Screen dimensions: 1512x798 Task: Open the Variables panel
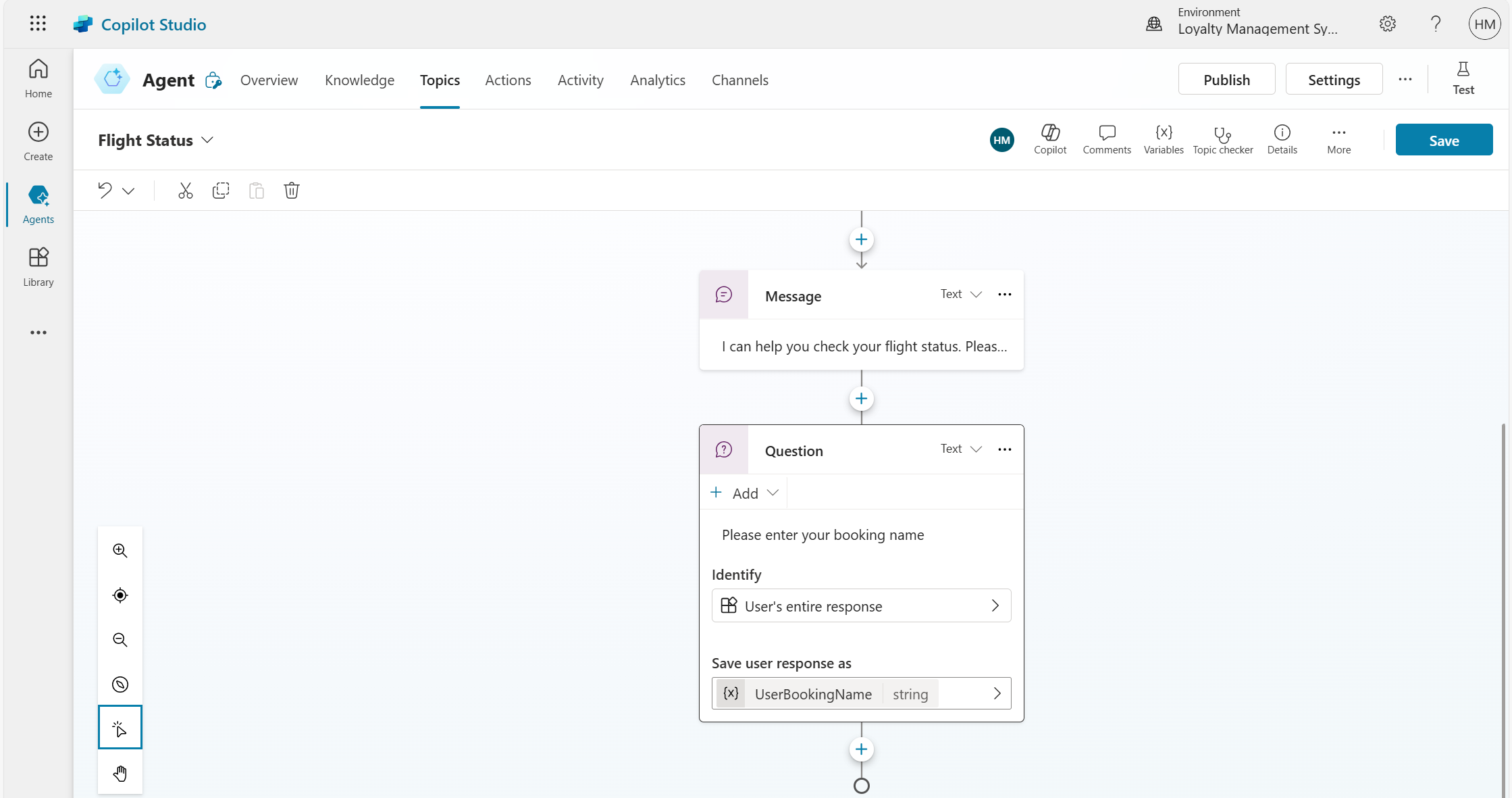1163,140
